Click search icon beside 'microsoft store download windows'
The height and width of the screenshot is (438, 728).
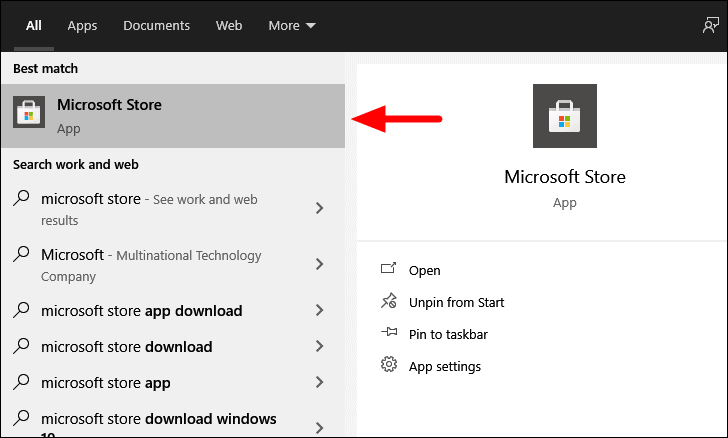click(x=21, y=418)
